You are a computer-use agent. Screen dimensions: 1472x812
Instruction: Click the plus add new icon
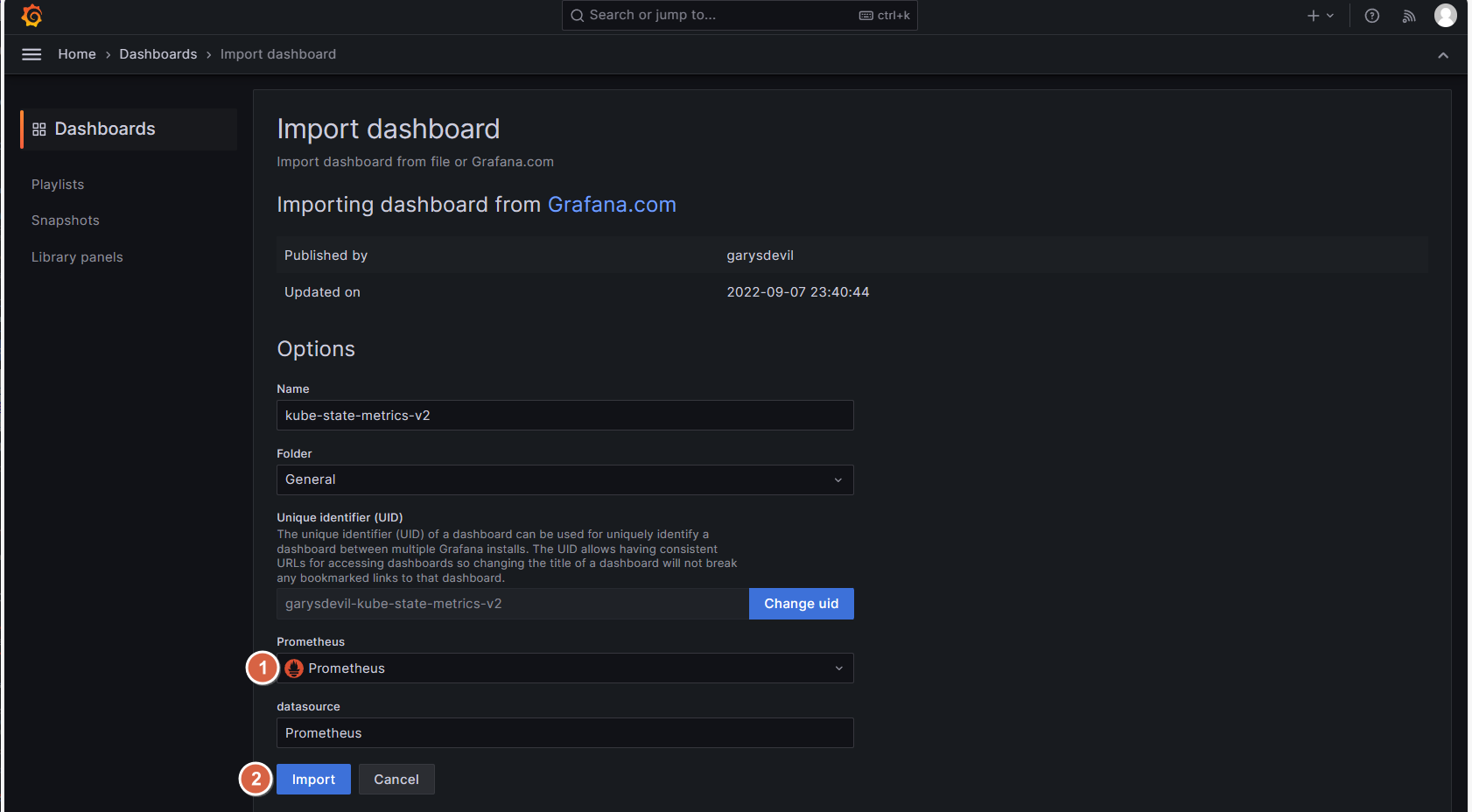point(1313,16)
